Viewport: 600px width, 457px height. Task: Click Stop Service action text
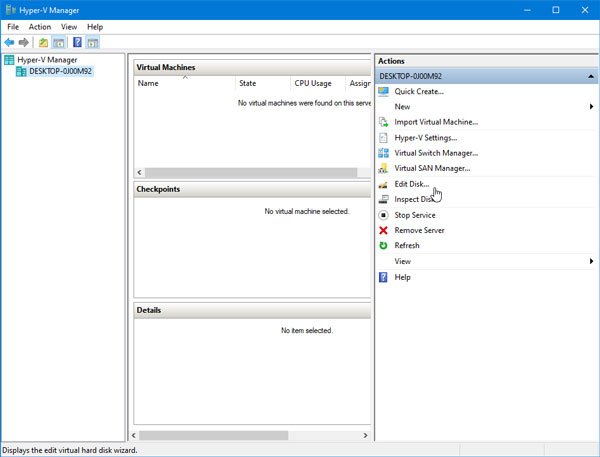[415, 215]
